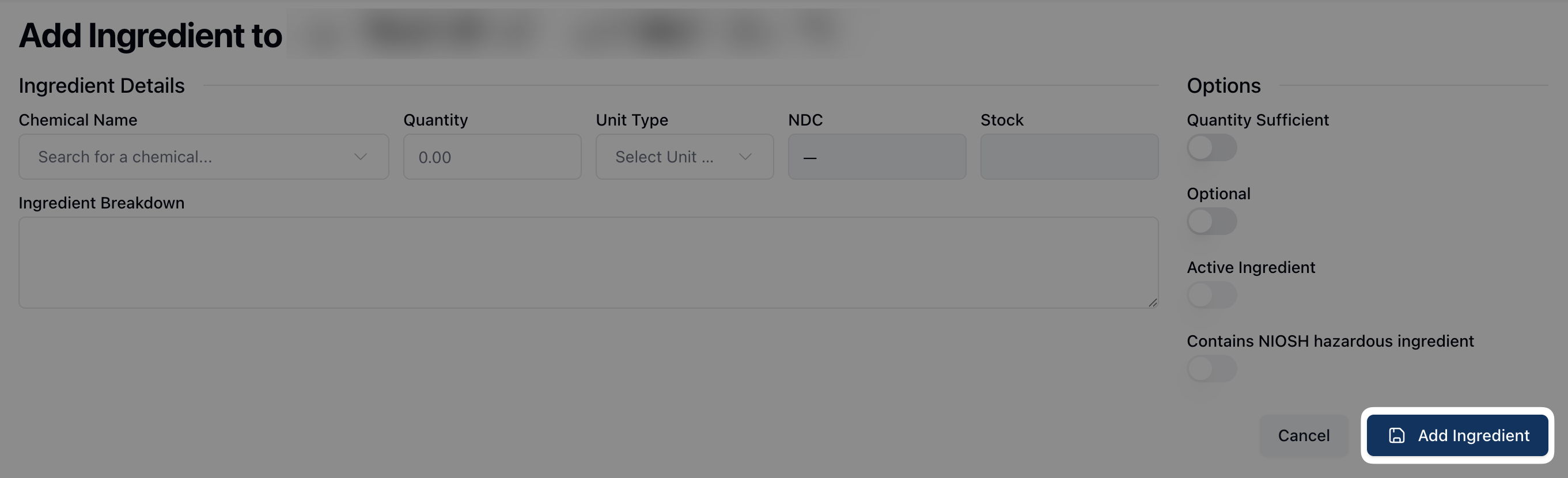Click the chevron arrow in Chemical Name field
Screen dimensions: 1568x478
click(x=361, y=157)
